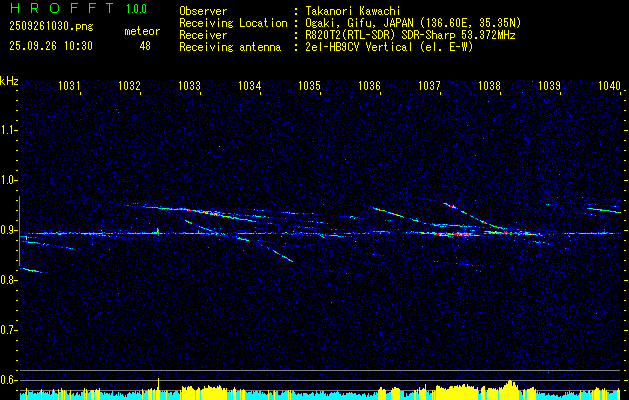Click the 1036 time axis label
Viewport: 629px width, 400px height.
click(x=369, y=85)
